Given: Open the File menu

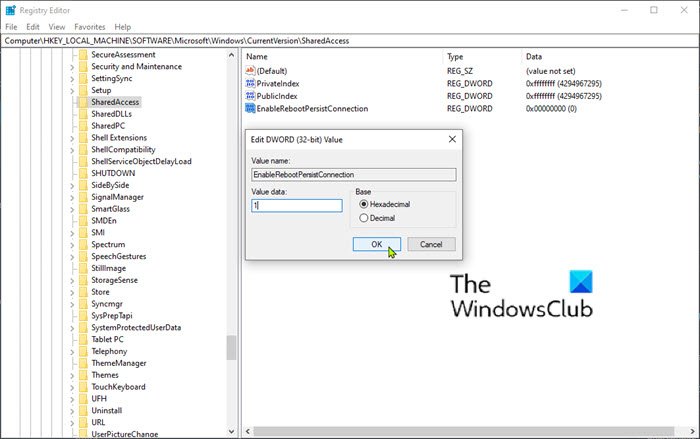Looking at the screenshot, I should 11,27.
